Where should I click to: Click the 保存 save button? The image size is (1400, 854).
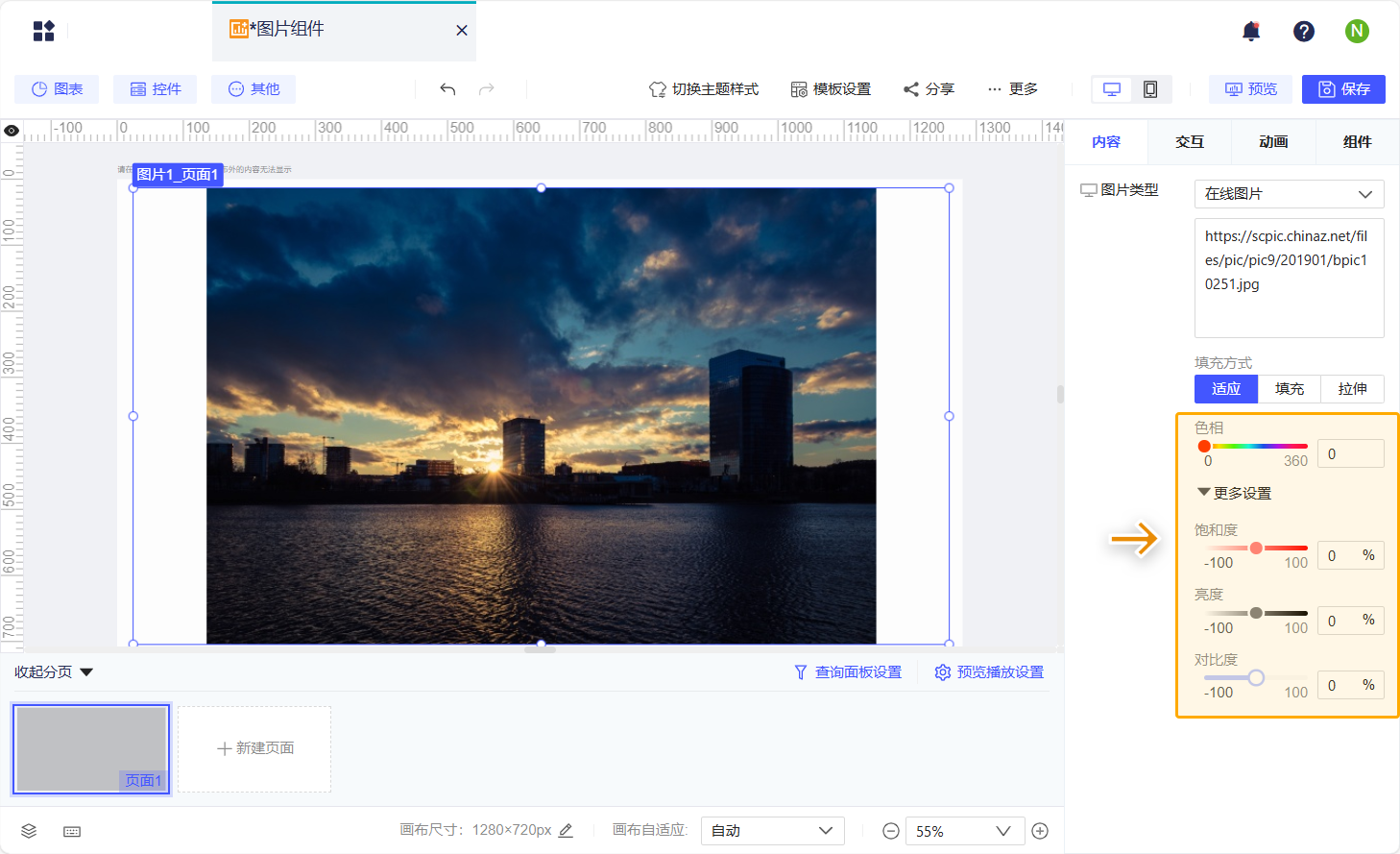coord(1343,89)
